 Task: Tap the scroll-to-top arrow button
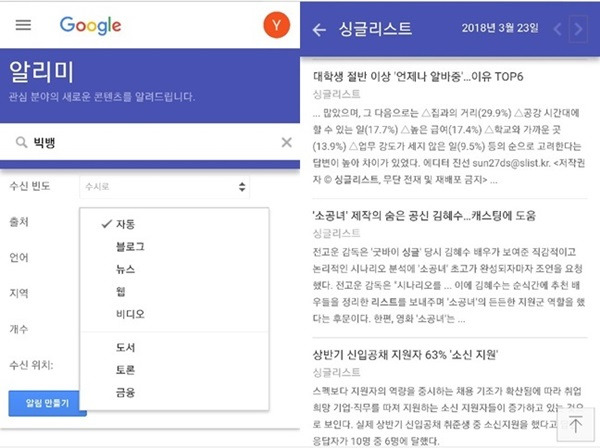tap(576, 424)
